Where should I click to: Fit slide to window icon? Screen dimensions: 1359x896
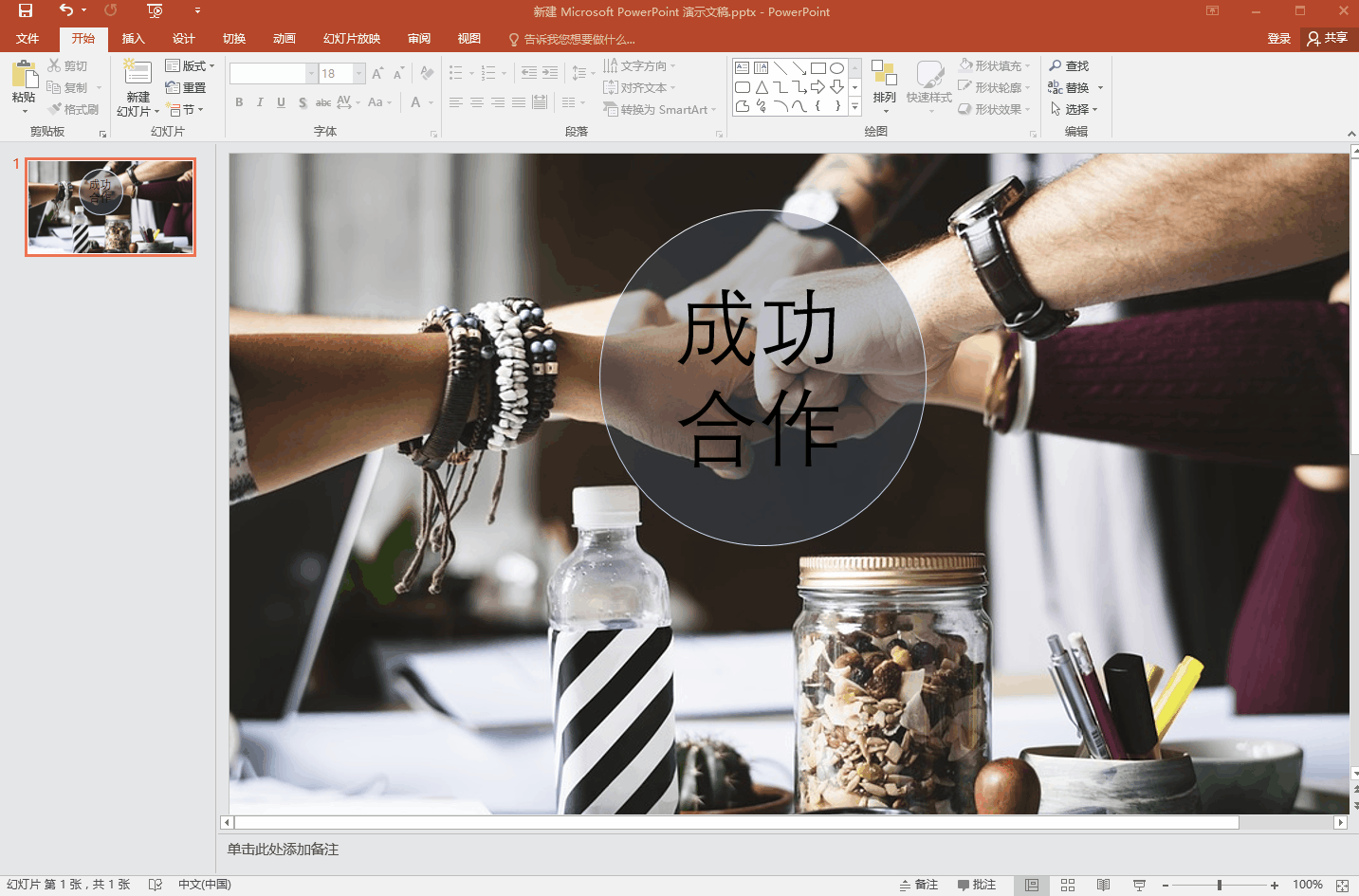(1342, 885)
